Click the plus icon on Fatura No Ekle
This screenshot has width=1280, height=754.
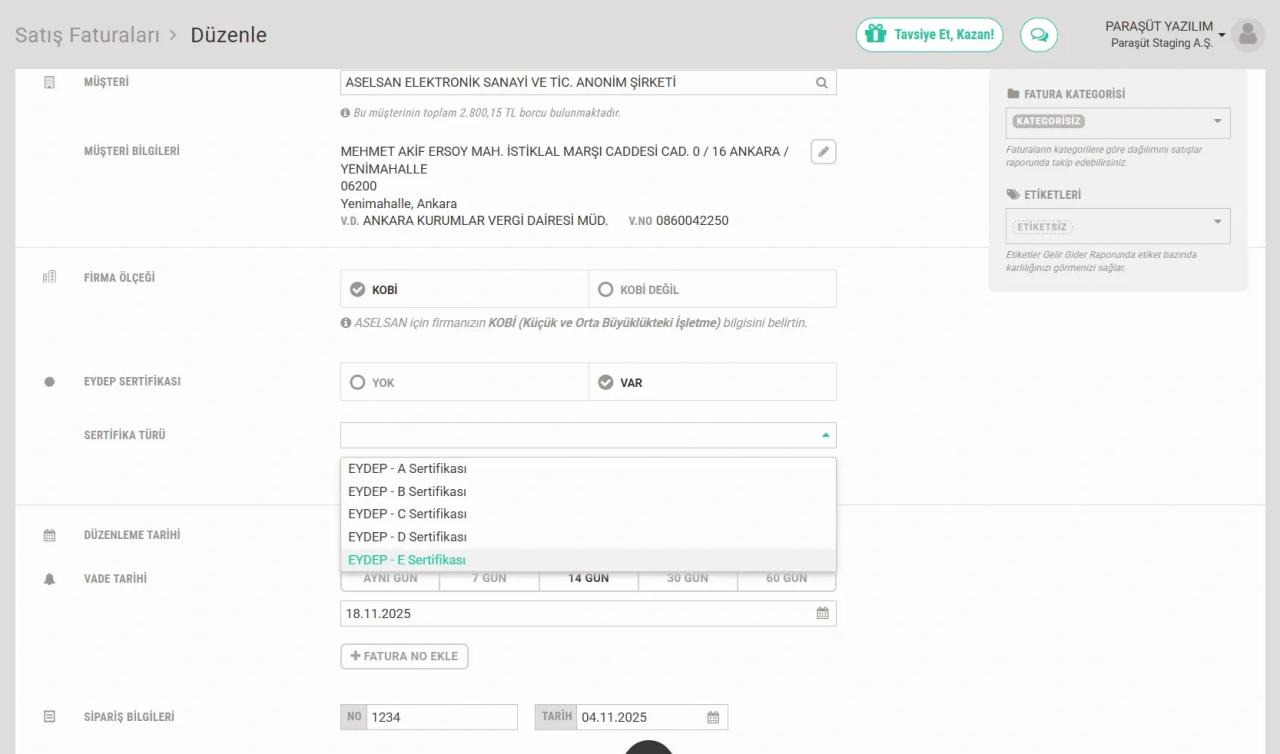pos(355,656)
